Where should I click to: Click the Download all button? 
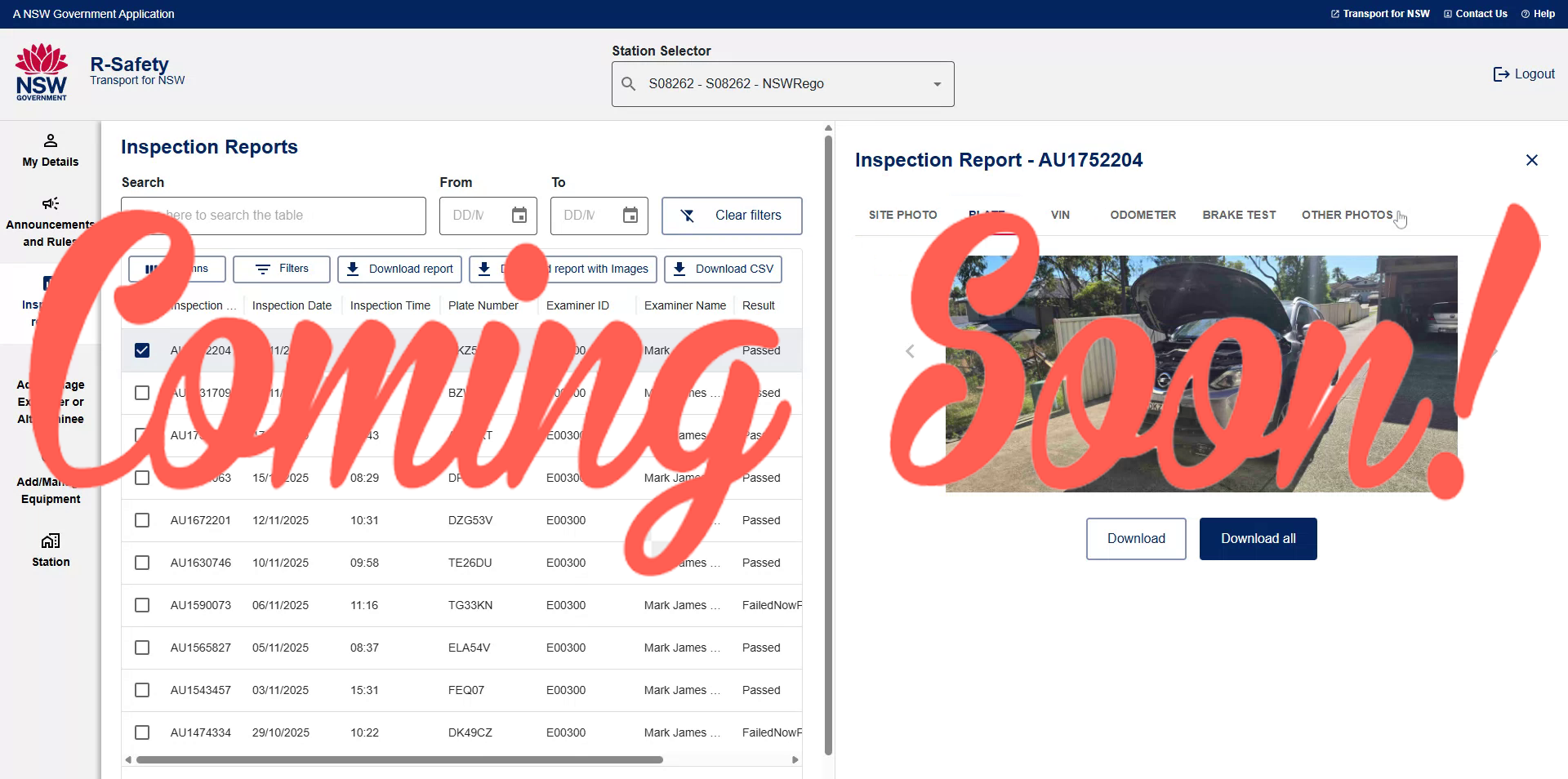click(x=1258, y=539)
